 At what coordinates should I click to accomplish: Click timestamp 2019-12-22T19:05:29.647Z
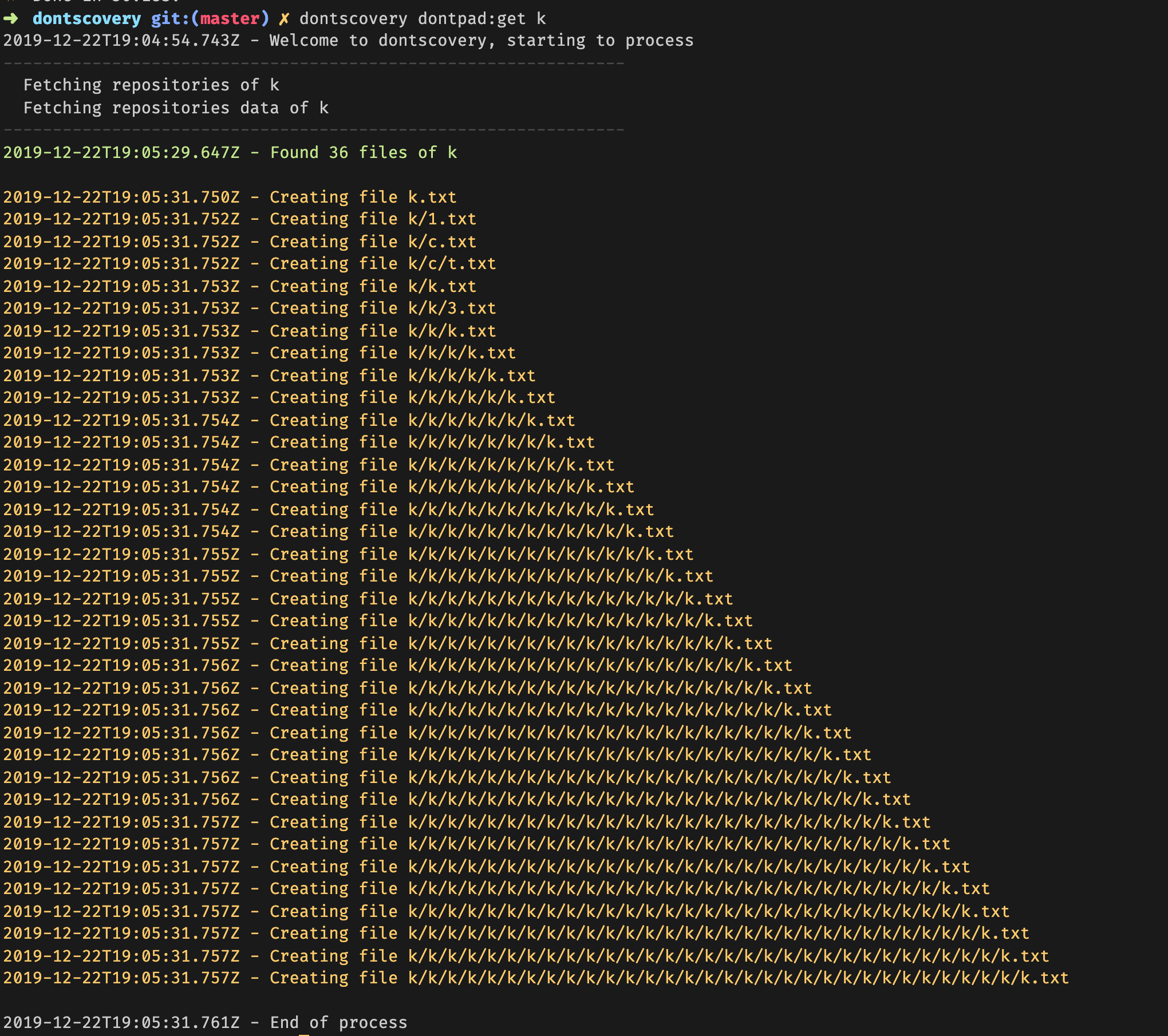pyautogui.click(x=121, y=153)
